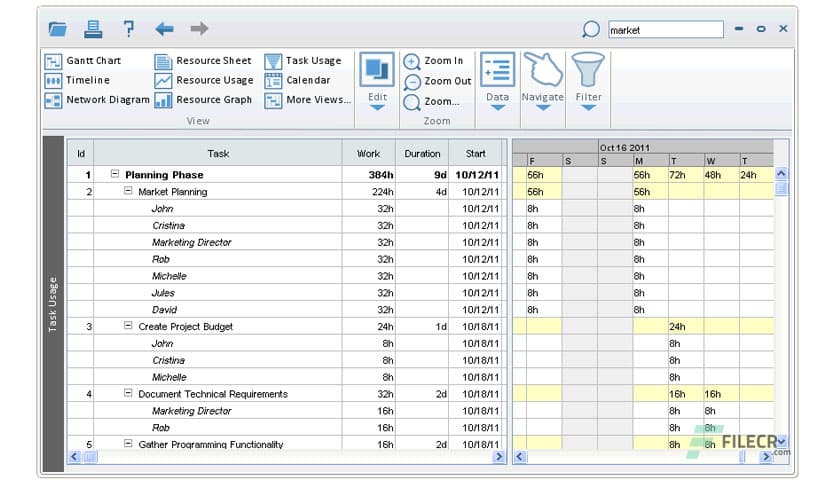This screenshot has width=836, height=484.
Task: Select 'Michelle' under Create Project Budget
Action: point(169,377)
